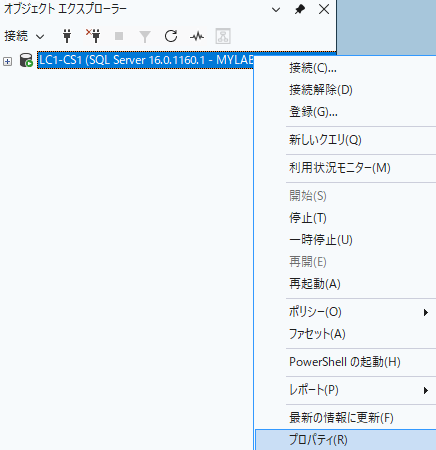Open the Object Explorer window position dropdown arrow

pyautogui.click(x=276, y=10)
